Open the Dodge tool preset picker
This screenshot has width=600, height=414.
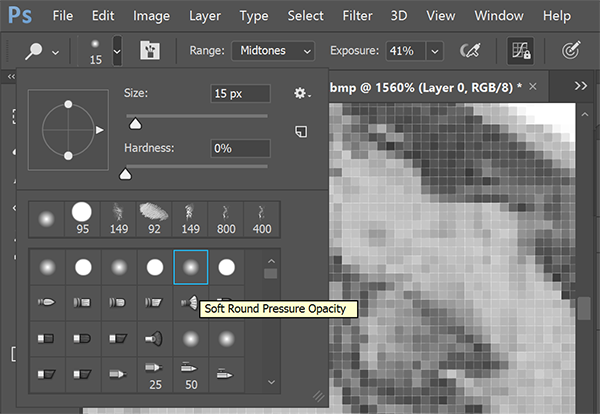(x=34, y=51)
